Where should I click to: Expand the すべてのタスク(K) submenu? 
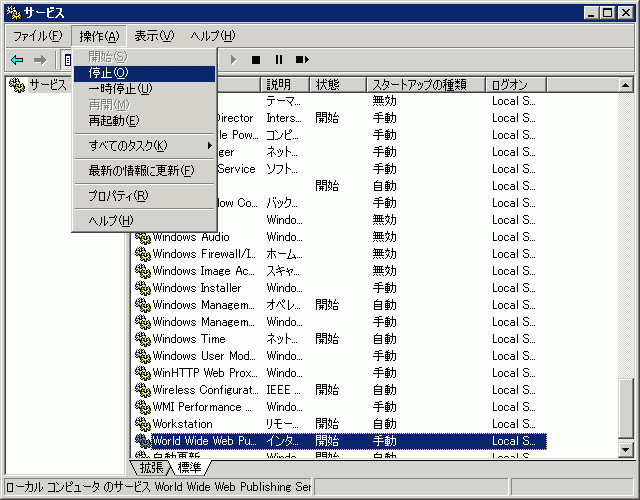(x=144, y=146)
